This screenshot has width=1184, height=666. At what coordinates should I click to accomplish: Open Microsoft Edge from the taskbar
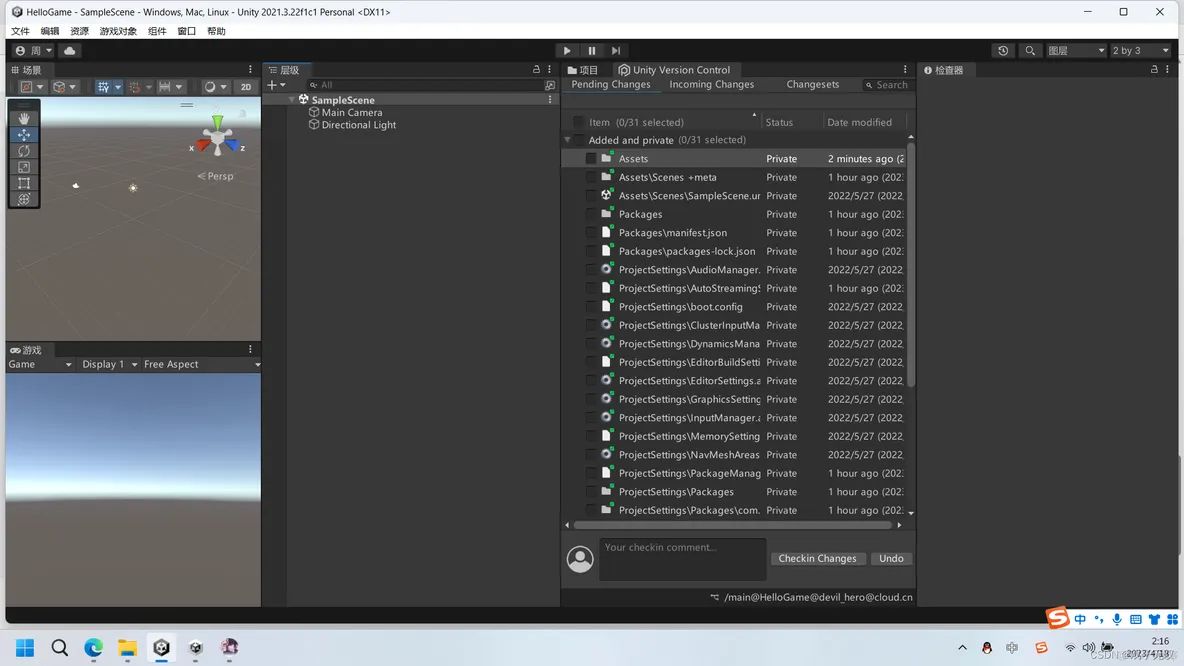[94, 648]
